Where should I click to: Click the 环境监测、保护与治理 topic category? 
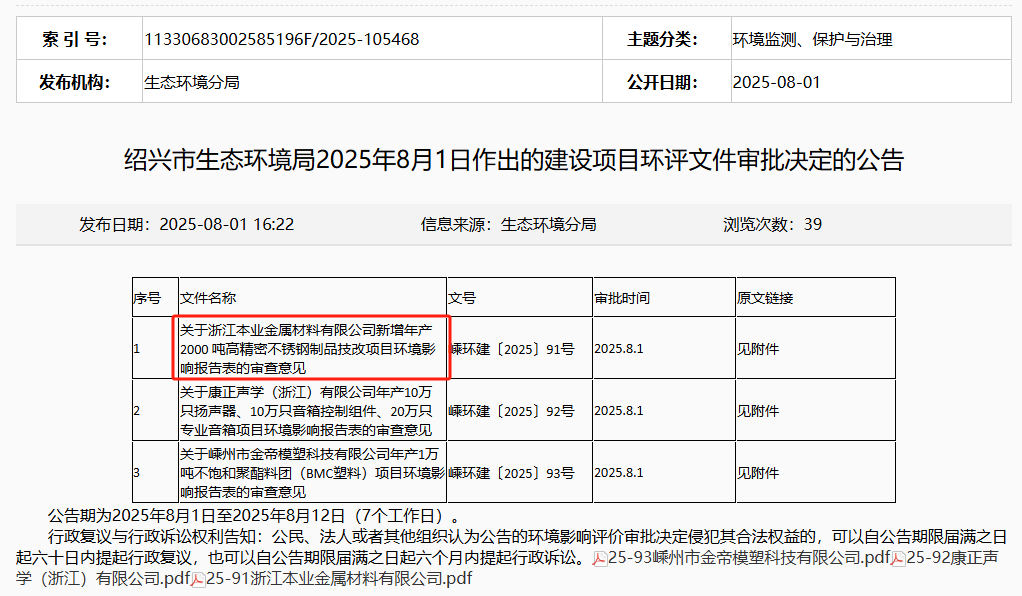tap(812, 39)
